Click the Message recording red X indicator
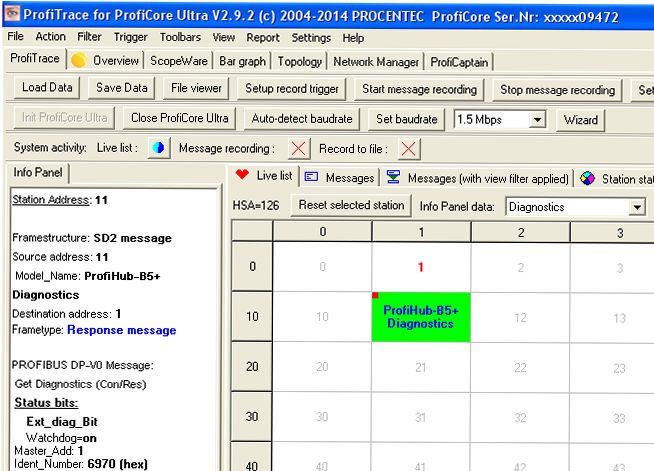654x471 pixels. click(x=298, y=148)
